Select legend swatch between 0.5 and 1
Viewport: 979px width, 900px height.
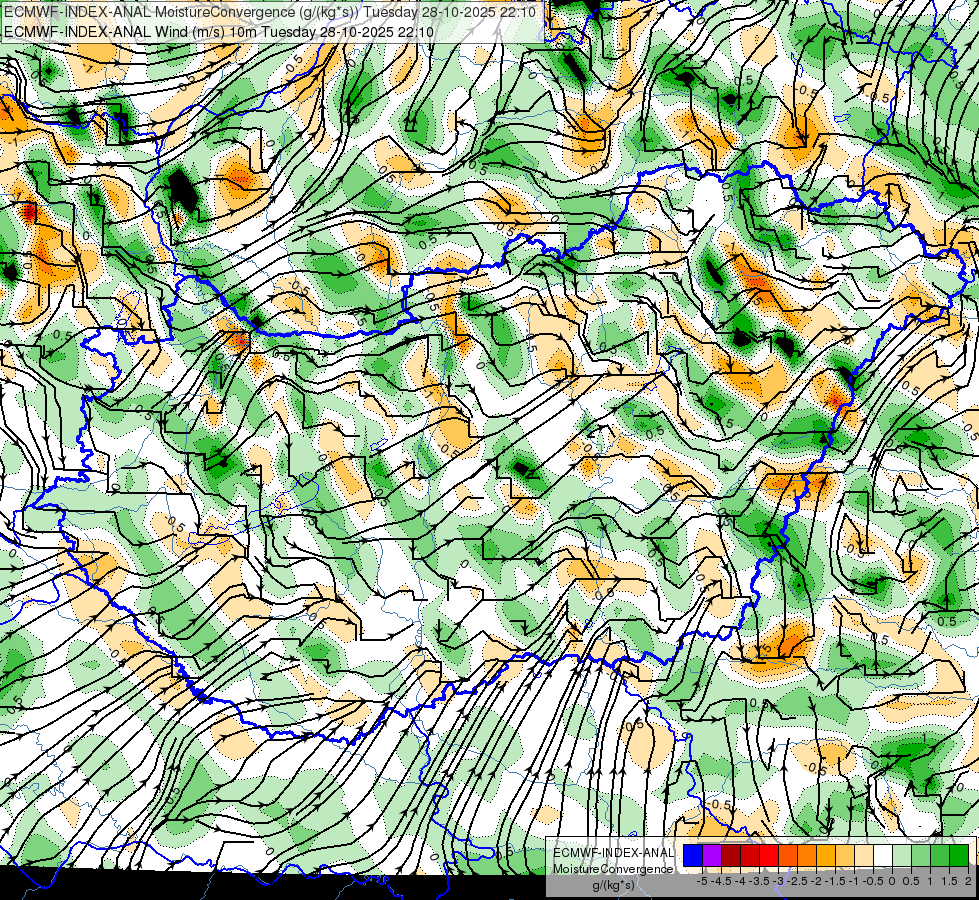[x=921, y=856]
